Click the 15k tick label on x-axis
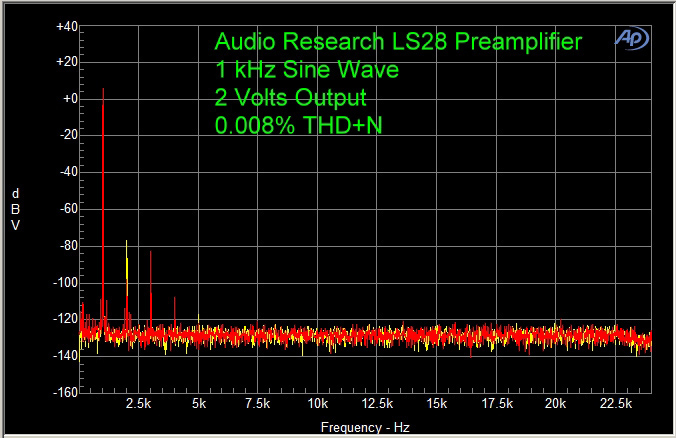676x438 pixels. (x=437, y=404)
